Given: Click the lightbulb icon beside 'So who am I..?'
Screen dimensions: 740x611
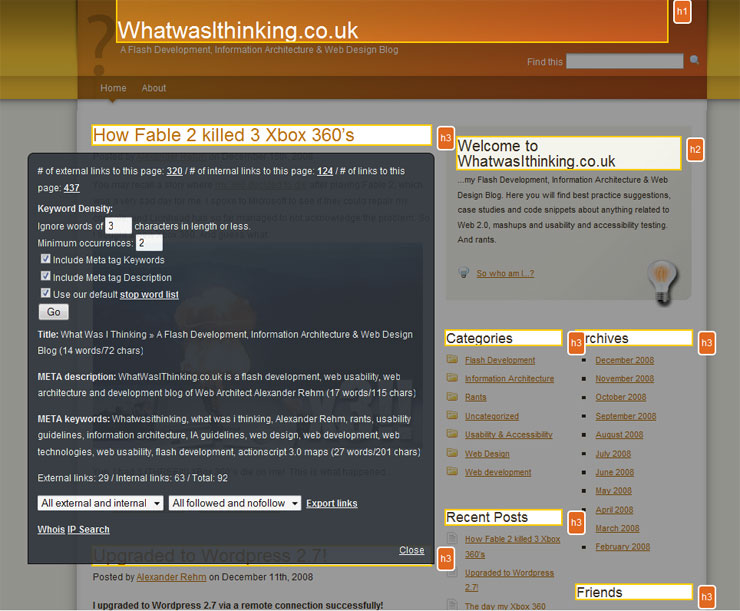Looking at the screenshot, I should click(x=463, y=272).
